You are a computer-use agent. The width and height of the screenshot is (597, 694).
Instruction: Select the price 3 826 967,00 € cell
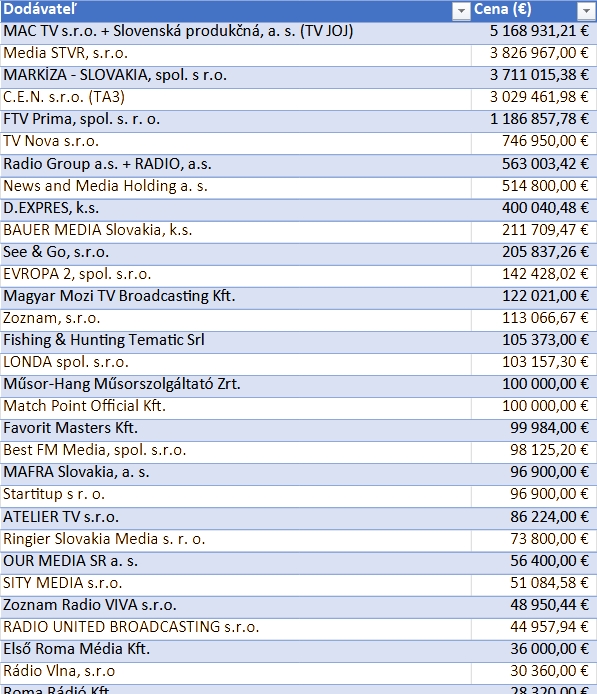534,54
